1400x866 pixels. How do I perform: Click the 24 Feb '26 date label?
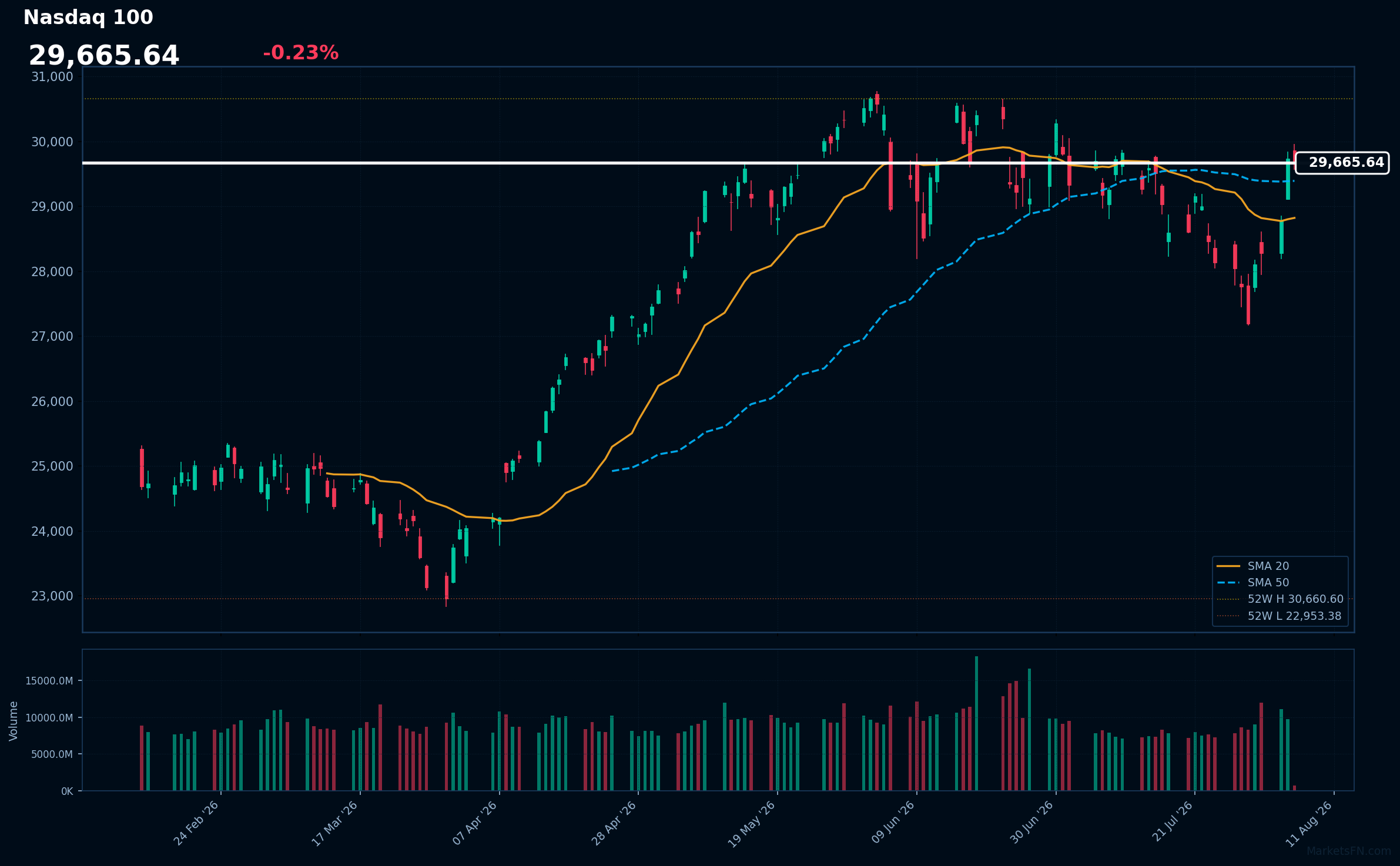tap(196, 824)
